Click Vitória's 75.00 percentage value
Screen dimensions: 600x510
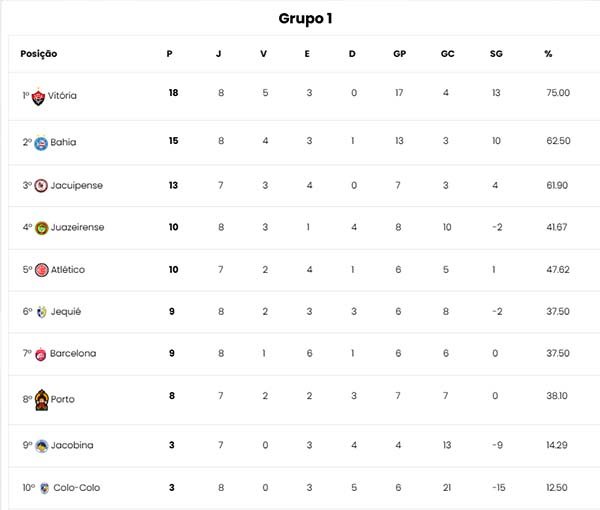558,93
